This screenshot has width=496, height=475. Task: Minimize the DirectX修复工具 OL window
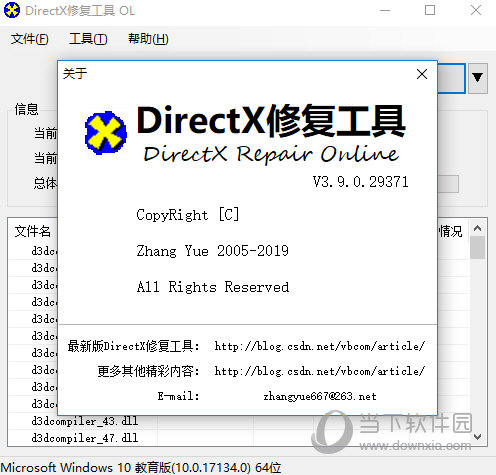385,10
